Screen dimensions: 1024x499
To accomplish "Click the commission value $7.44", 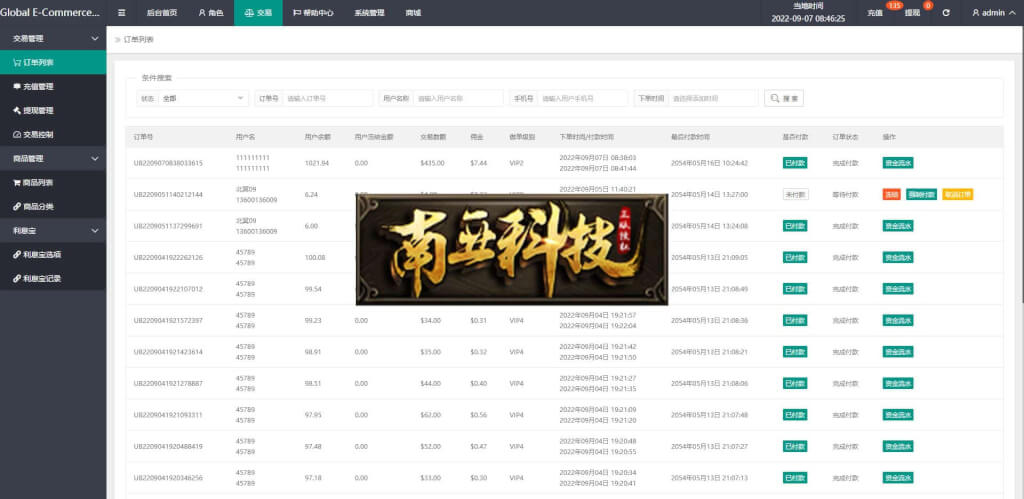I will click(x=478, y=163).
